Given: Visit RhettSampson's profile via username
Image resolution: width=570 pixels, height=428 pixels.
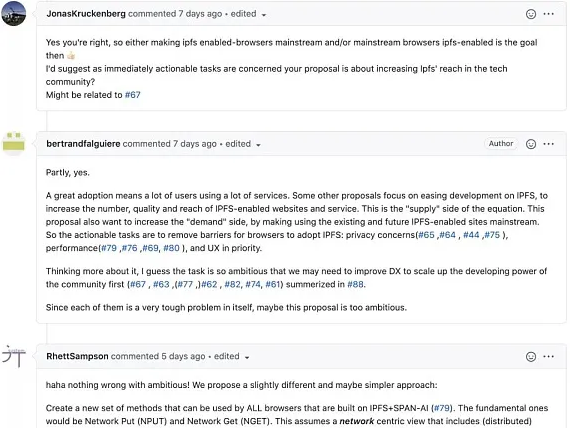Looking at the screenshot, I should click(x=77, y=356).
